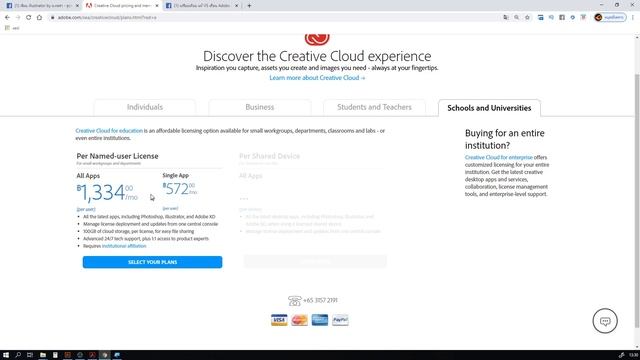Click the Per Shared Device heading
Viewport: 640px width, 360px height.
[x=269, y=156]
